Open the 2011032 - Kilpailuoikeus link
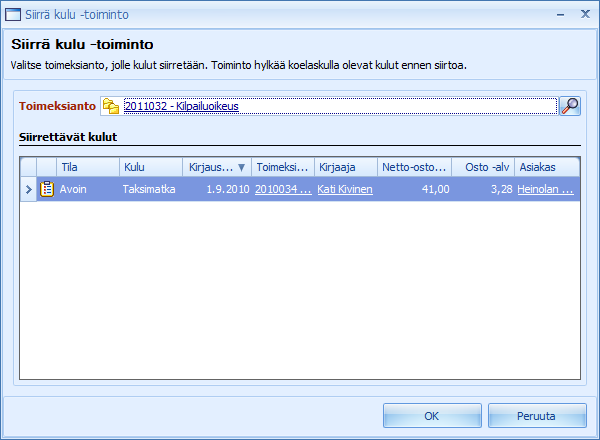This screenshot has width=600, height=440. point(181,106)
